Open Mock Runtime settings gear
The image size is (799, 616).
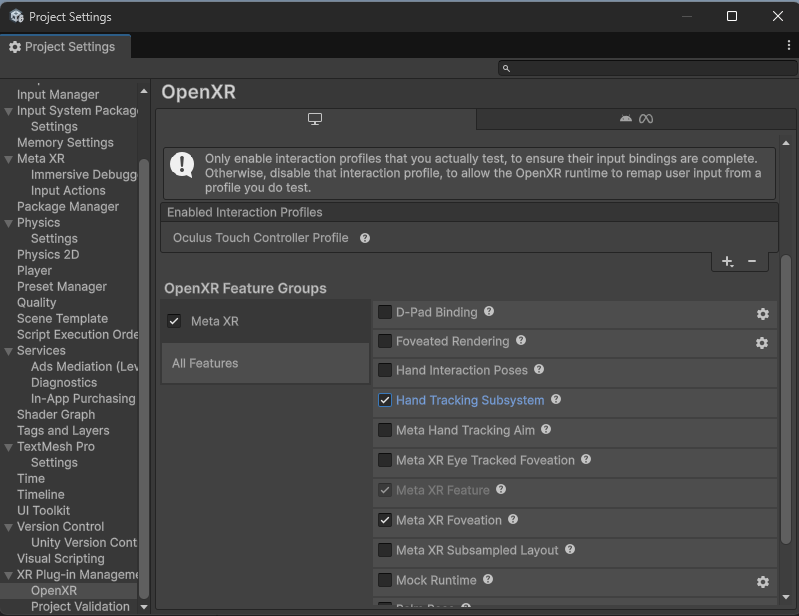click(762, 582)
